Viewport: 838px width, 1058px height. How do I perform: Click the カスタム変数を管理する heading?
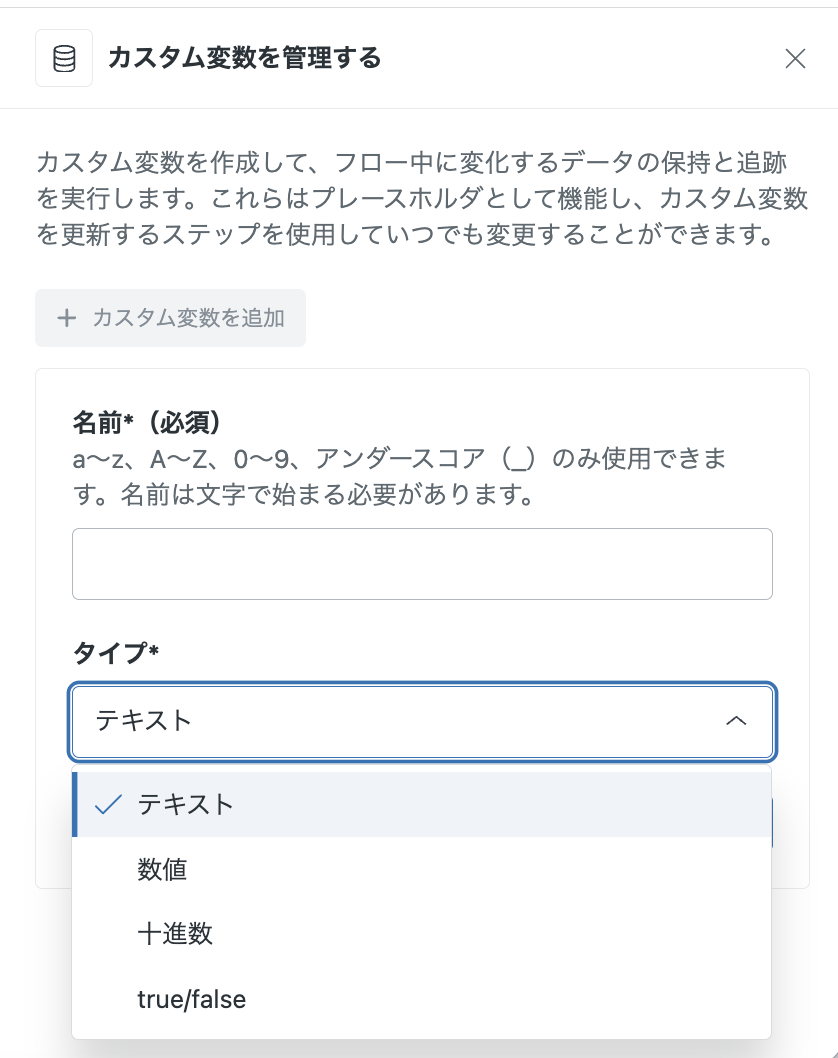244,58
